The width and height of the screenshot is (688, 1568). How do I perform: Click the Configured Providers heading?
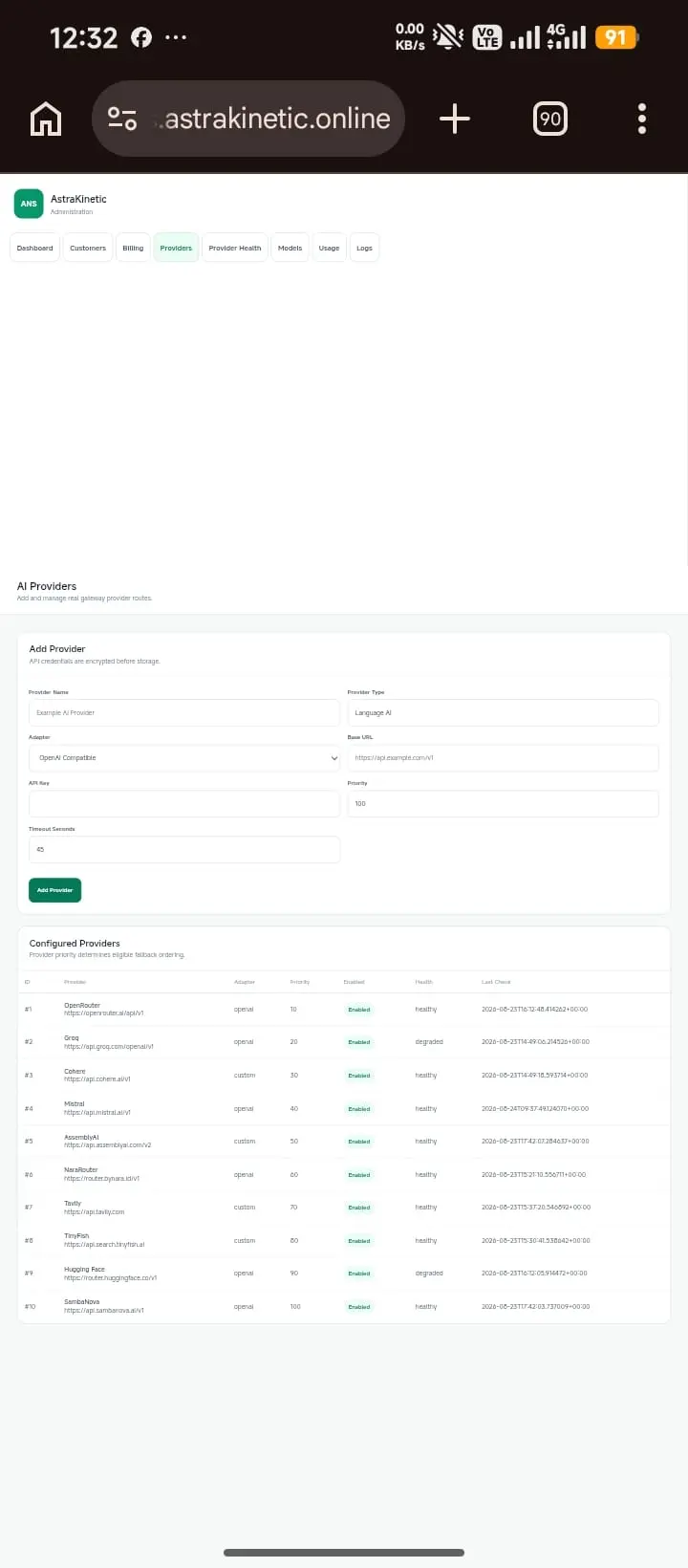pos(75,944)
